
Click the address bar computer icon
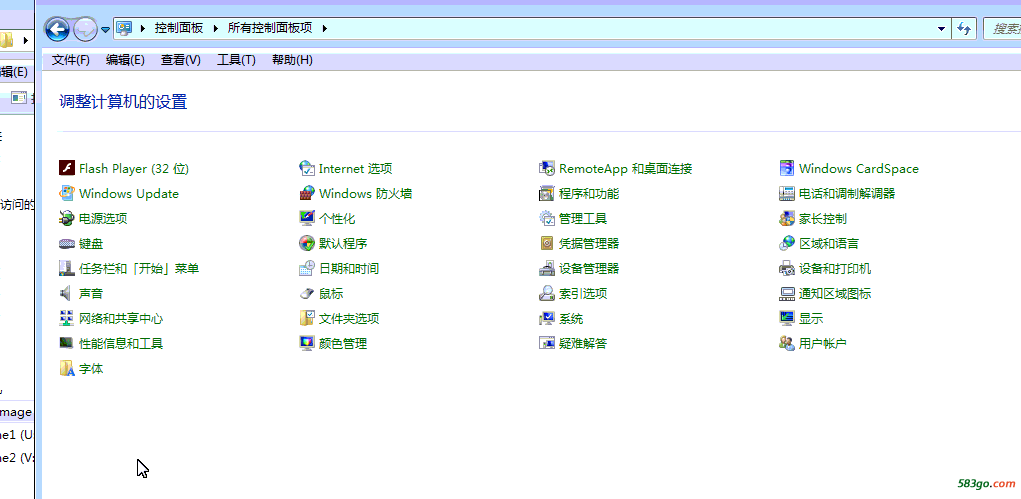click(x=124, y=28)
